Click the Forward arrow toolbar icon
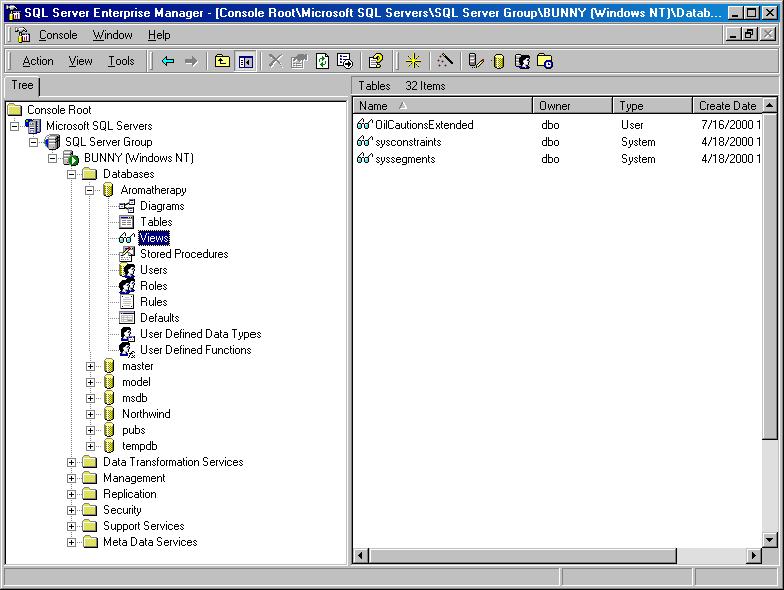This screenshot has width=784, height=590. pyautogui.click(x=191, y=62)
